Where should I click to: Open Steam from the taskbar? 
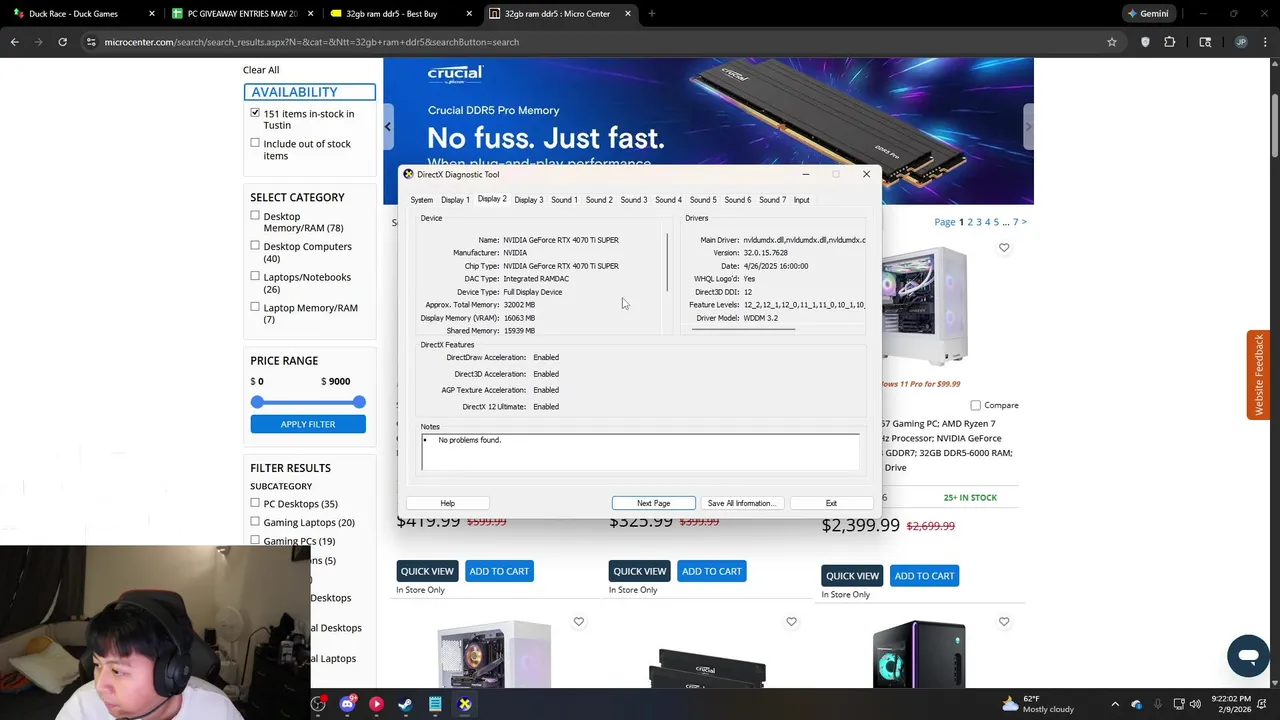(406, 704)
